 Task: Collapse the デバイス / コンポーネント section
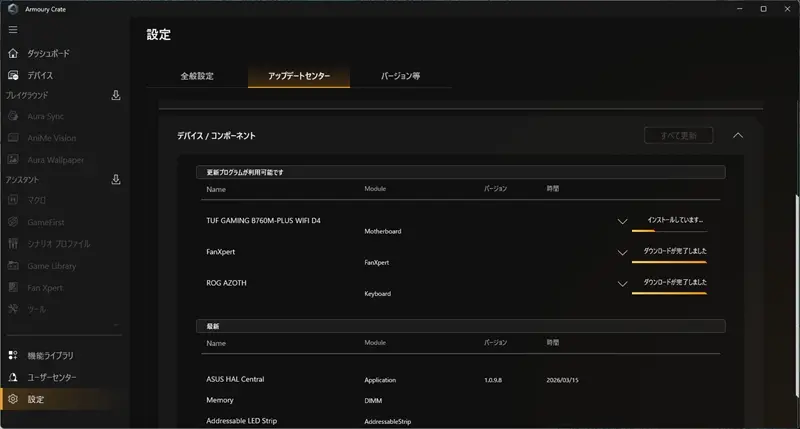tap(738, 135)
